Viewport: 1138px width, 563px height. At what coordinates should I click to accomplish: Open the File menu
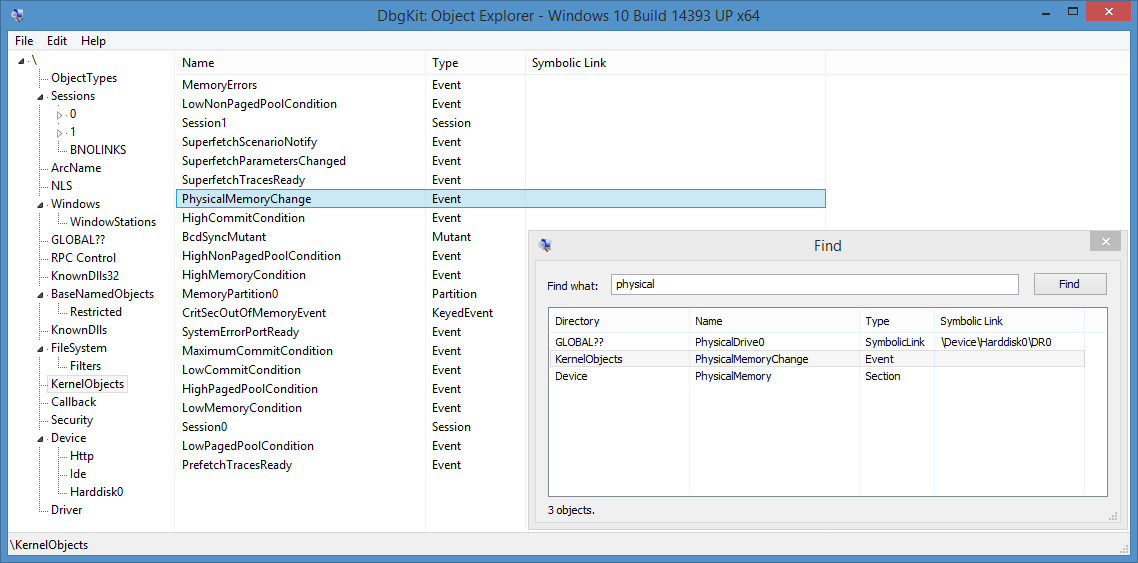coord(24,41)
